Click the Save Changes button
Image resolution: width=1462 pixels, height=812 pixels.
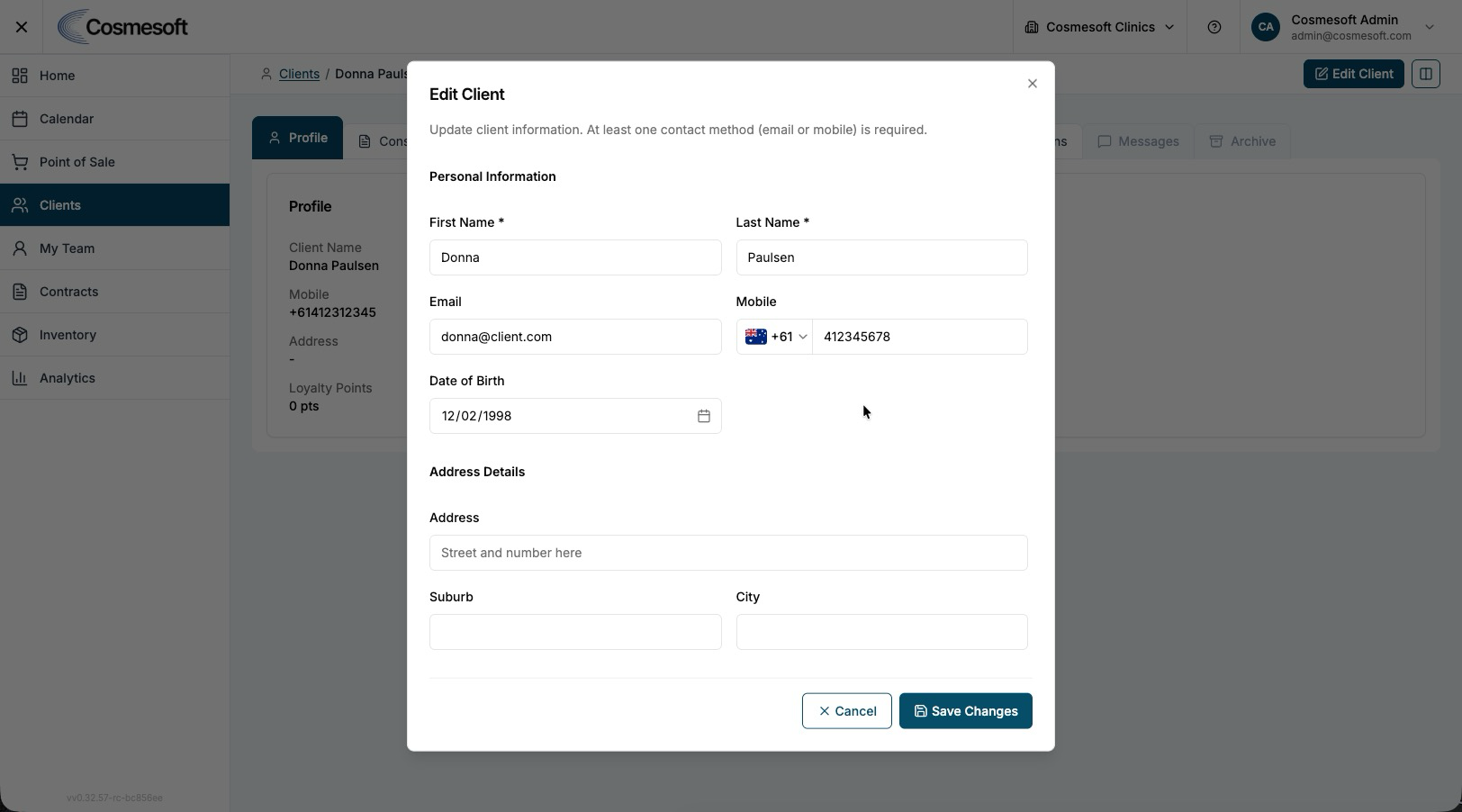pyautogui.click(x=966, y=711)
